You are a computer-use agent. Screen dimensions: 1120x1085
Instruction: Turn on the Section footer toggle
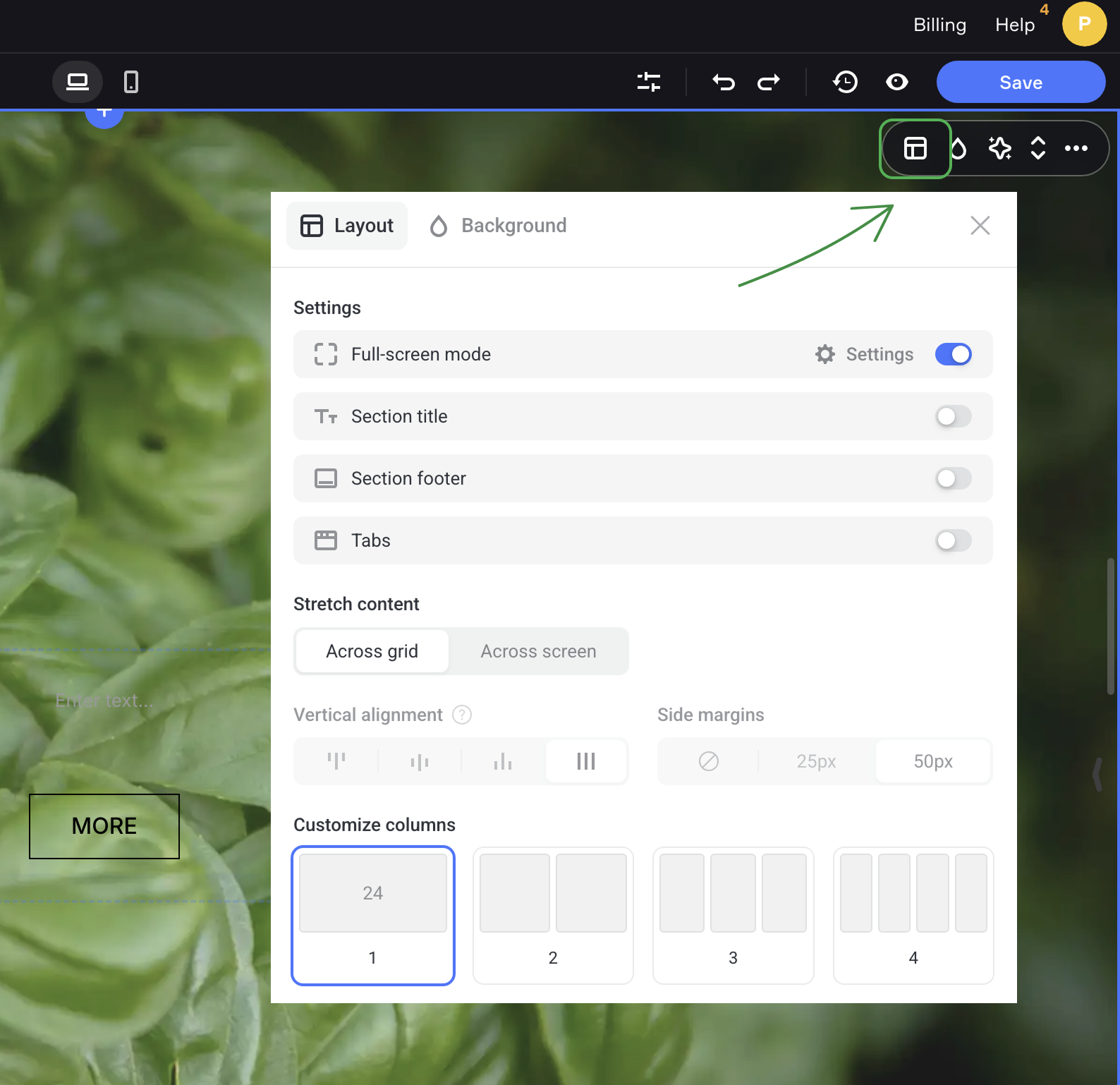(x=953, y=478)
